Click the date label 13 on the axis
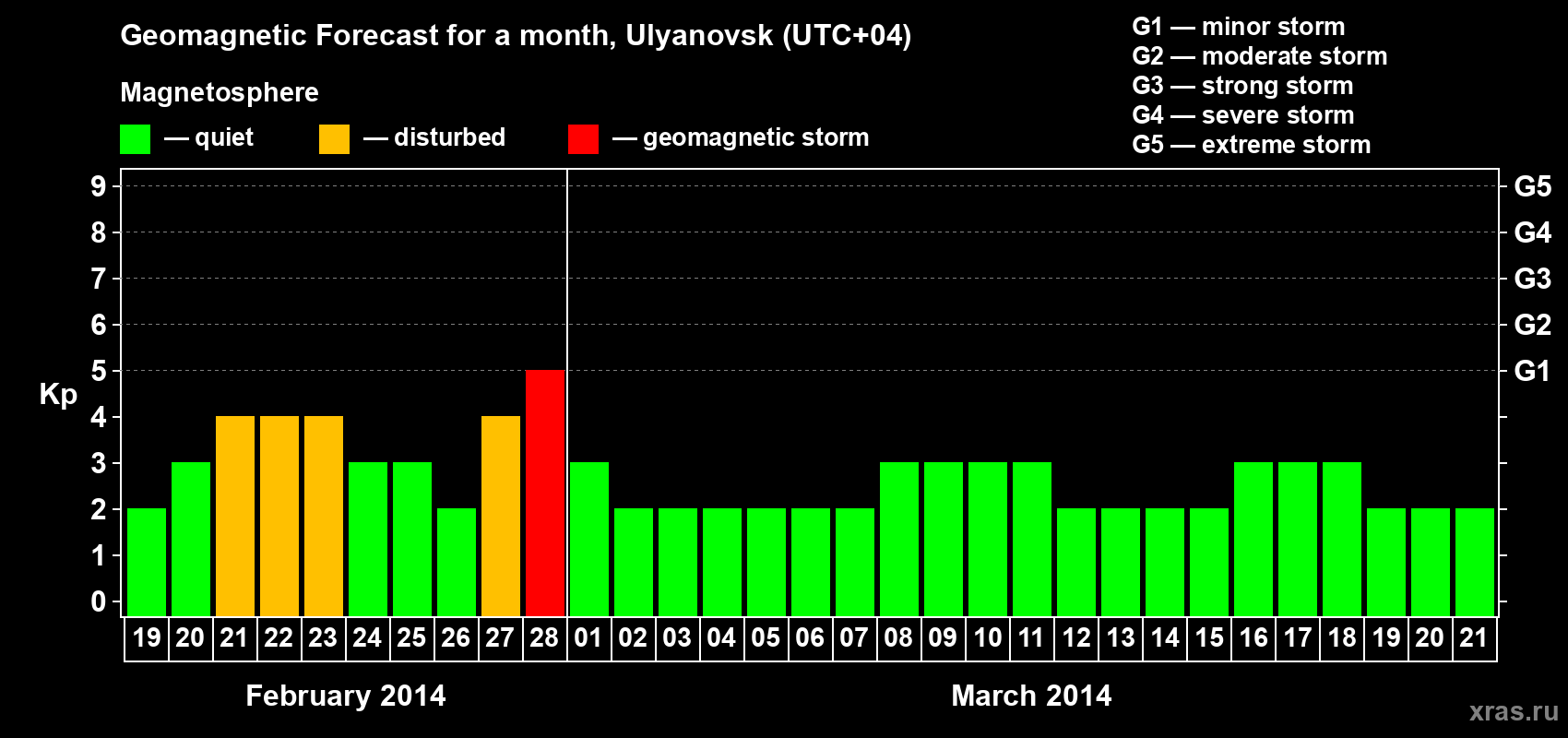Viewport: 1568px width, 738px height. pyautogui.click(x=1120, y=638)
